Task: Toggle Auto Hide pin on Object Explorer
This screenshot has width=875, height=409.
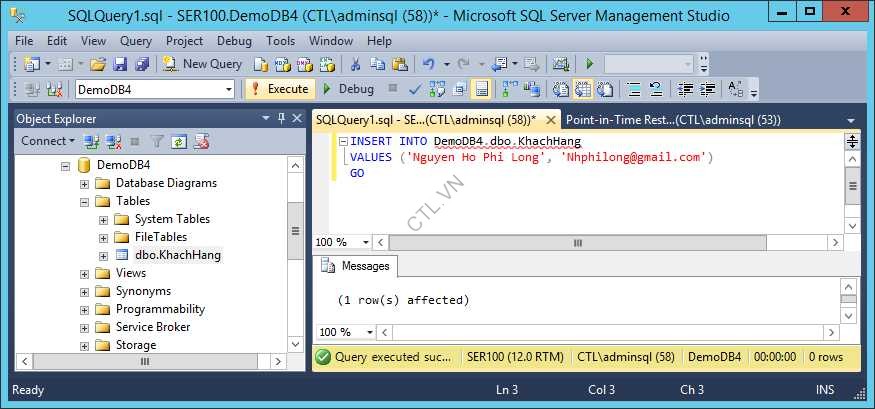Action: point(281,118)
